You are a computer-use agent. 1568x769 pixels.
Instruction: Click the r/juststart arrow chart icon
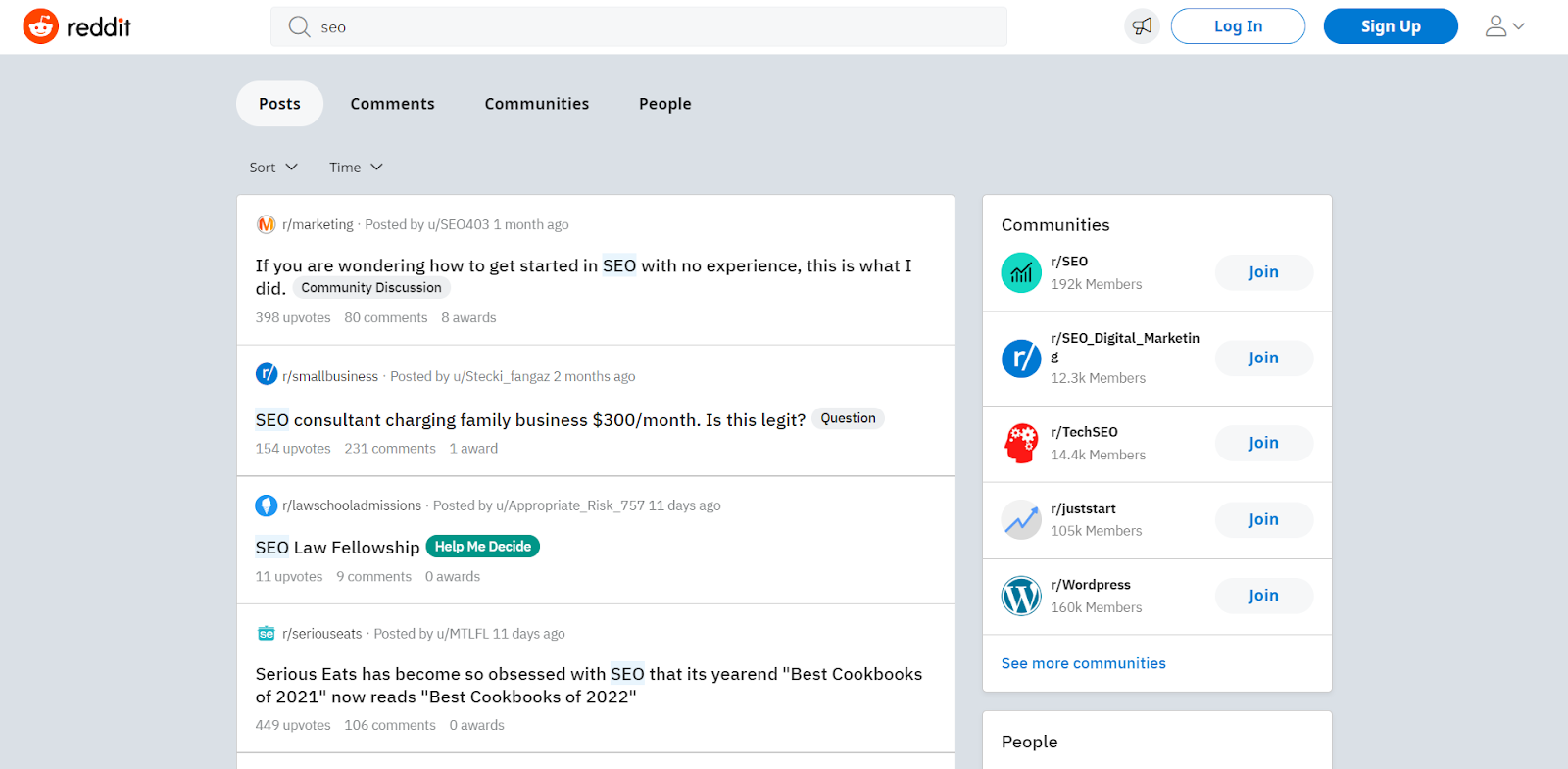click(x=1021, y=519)
